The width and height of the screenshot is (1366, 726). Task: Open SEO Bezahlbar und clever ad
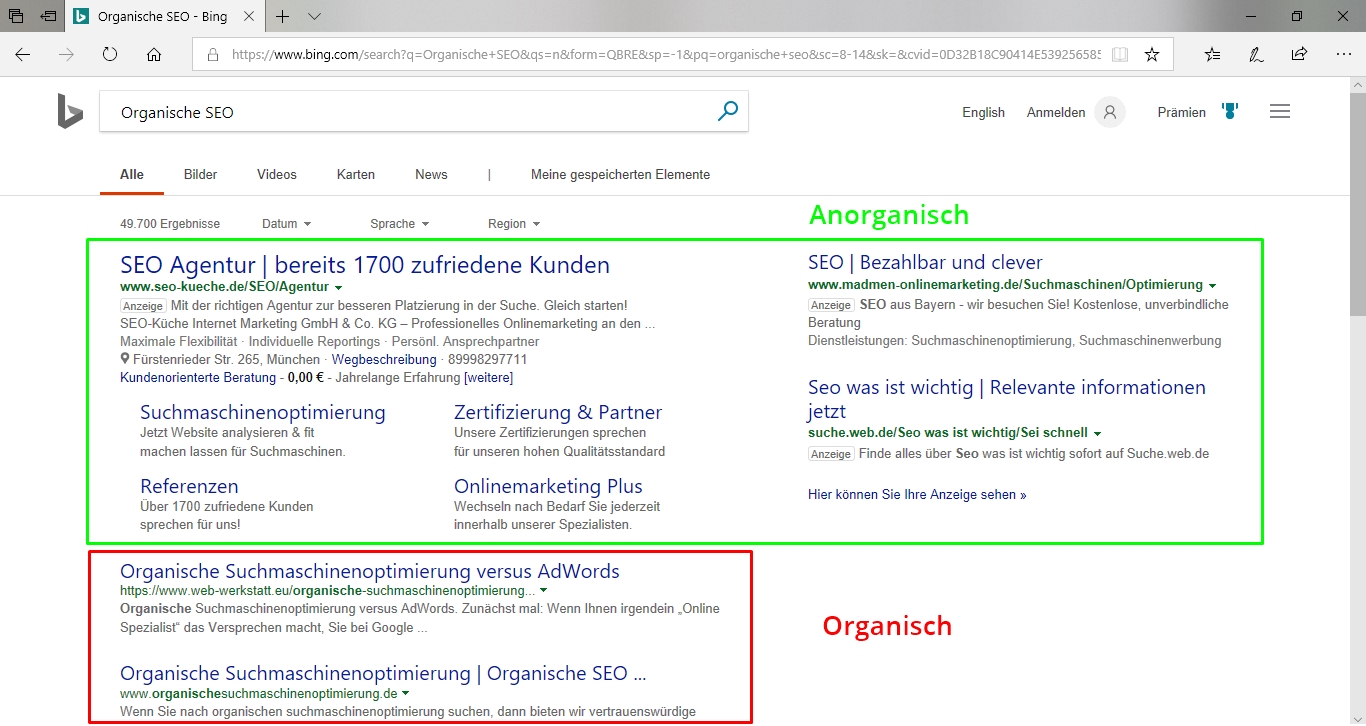(x=925, y=262)
